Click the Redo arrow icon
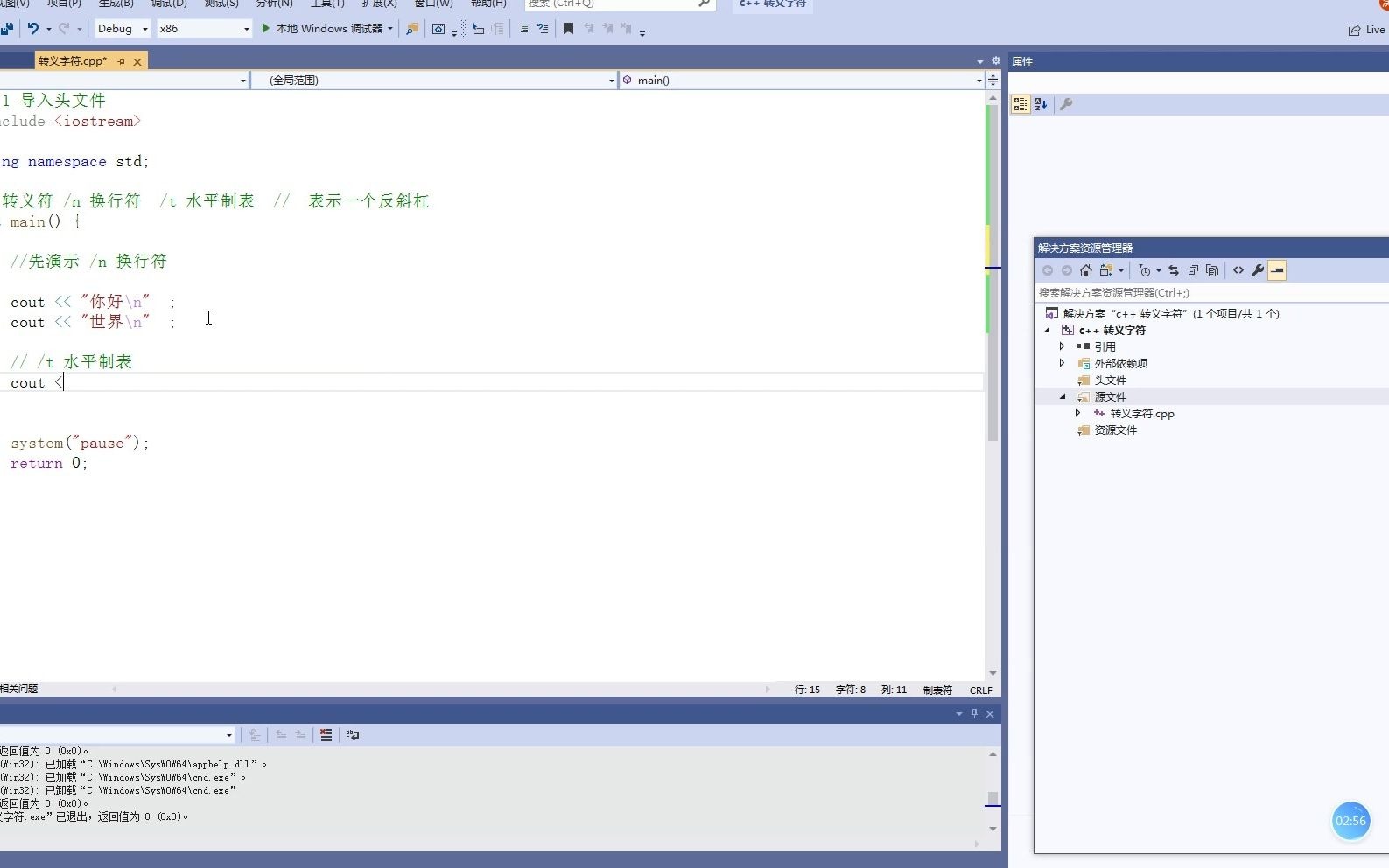 click(x=64, y=29)
